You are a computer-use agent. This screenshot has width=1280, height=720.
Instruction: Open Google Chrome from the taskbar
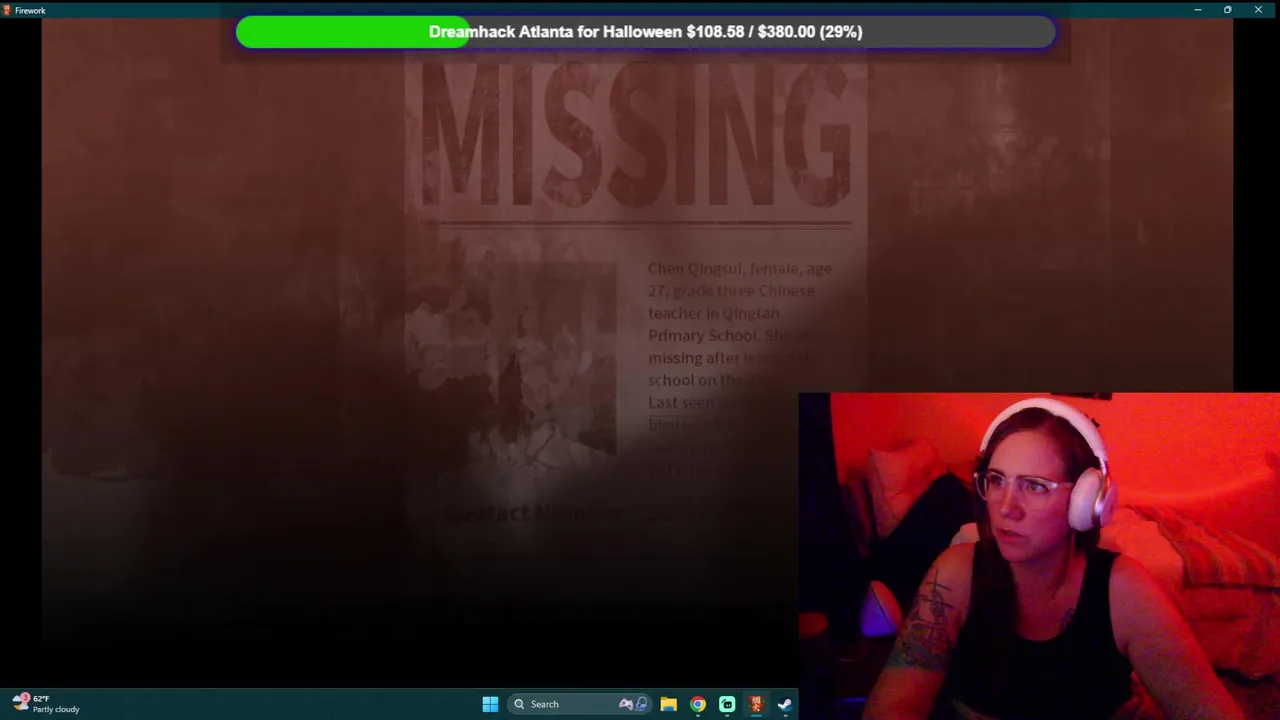click(x=698, y=704)
